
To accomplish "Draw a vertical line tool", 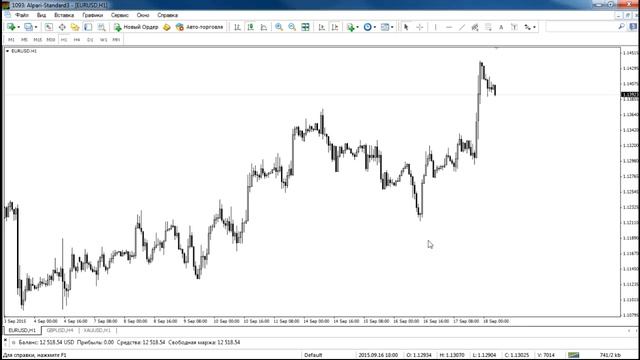I will (436, 27).
